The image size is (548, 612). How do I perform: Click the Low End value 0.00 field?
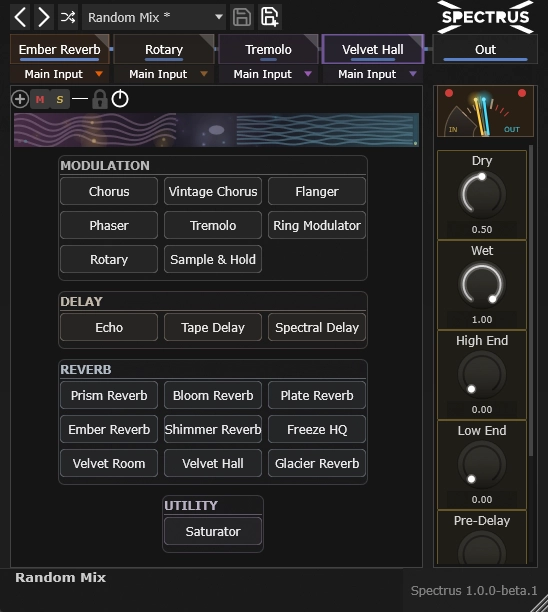pos(482,499)
